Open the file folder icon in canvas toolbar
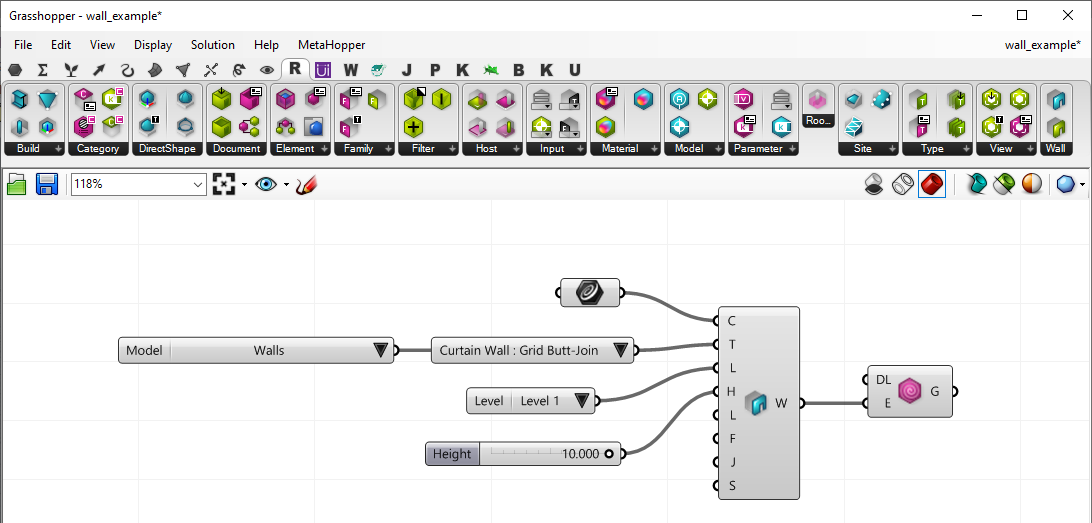This screenshot has width=1092, height=523. [x=17, y=185]
